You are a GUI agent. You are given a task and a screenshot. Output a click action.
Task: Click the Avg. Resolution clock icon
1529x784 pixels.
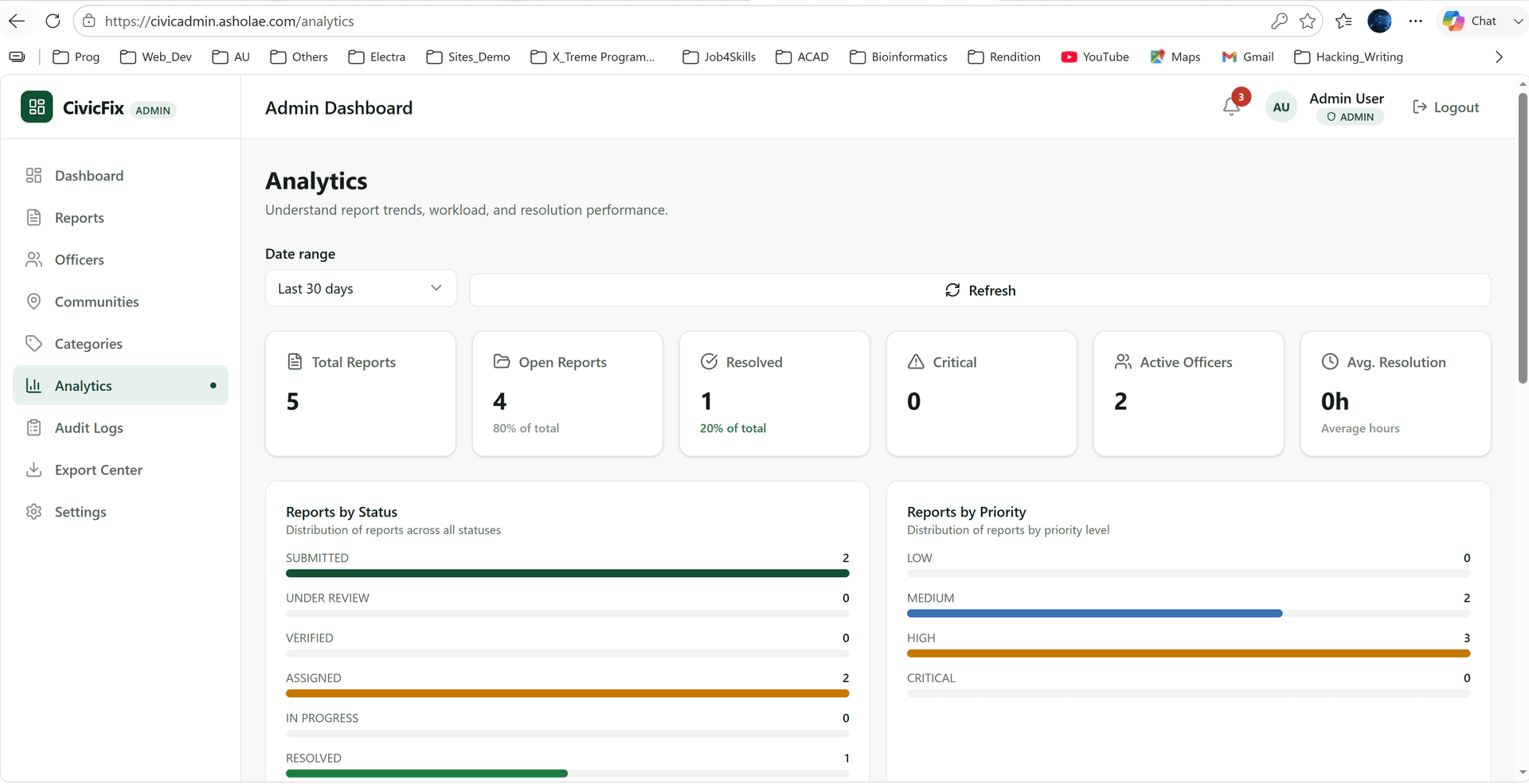1330,361
